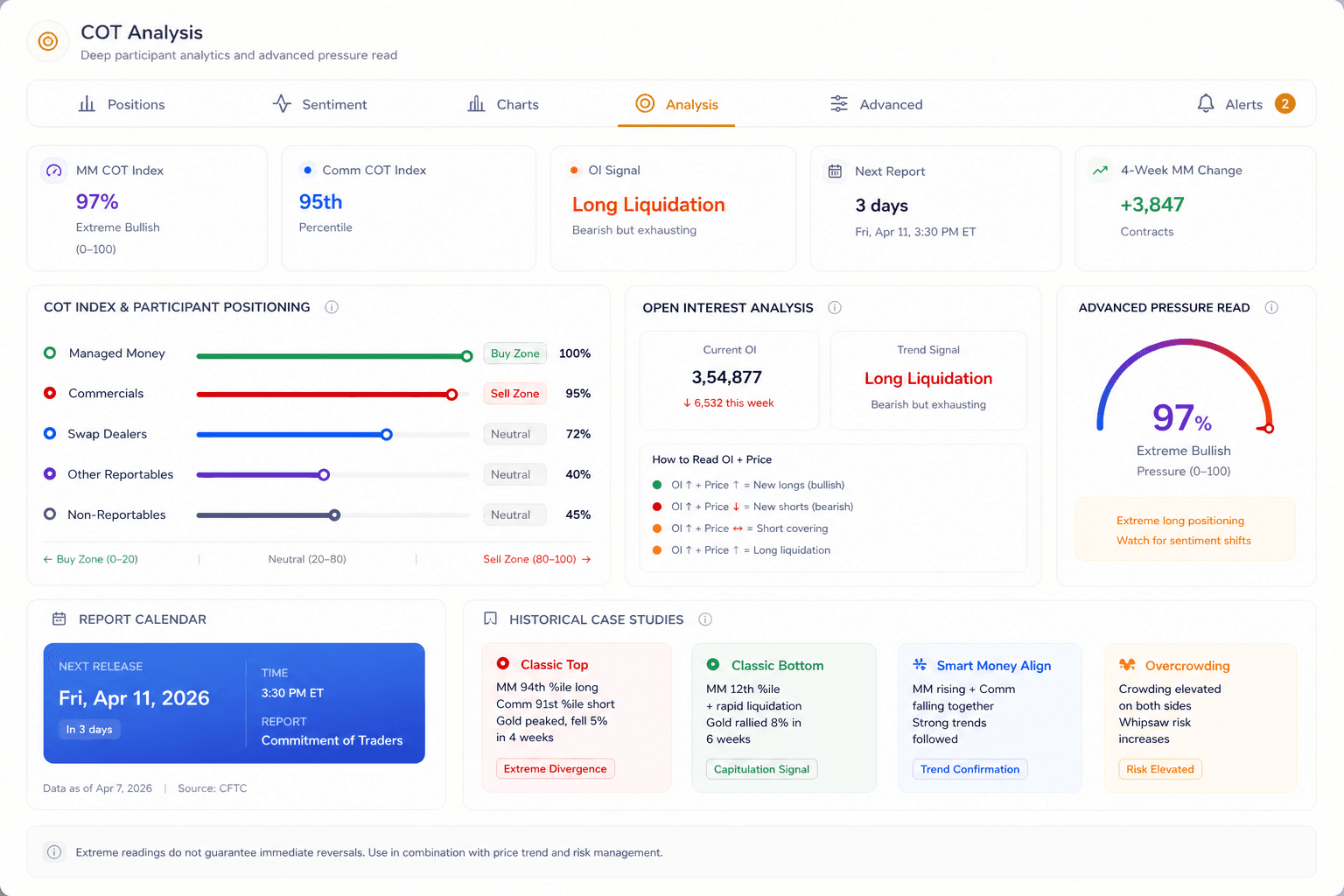Open the Smart Money Align case study card

click(990, 717)
